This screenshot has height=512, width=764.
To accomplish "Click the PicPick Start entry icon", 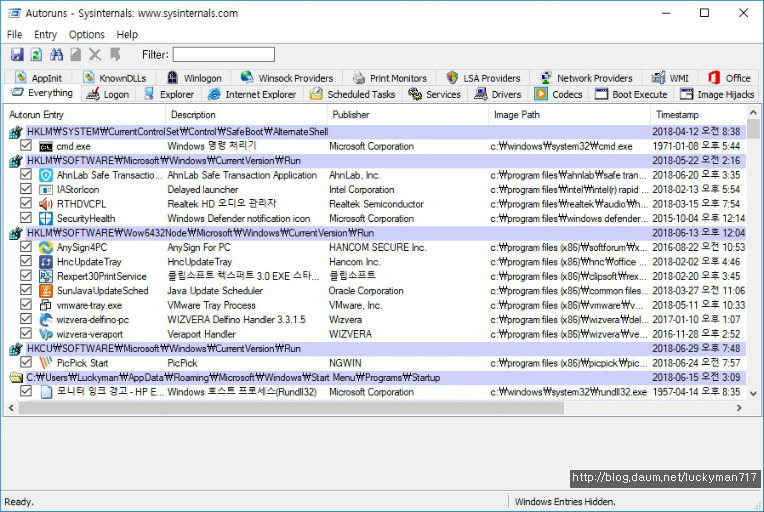I will pos(46,363).
